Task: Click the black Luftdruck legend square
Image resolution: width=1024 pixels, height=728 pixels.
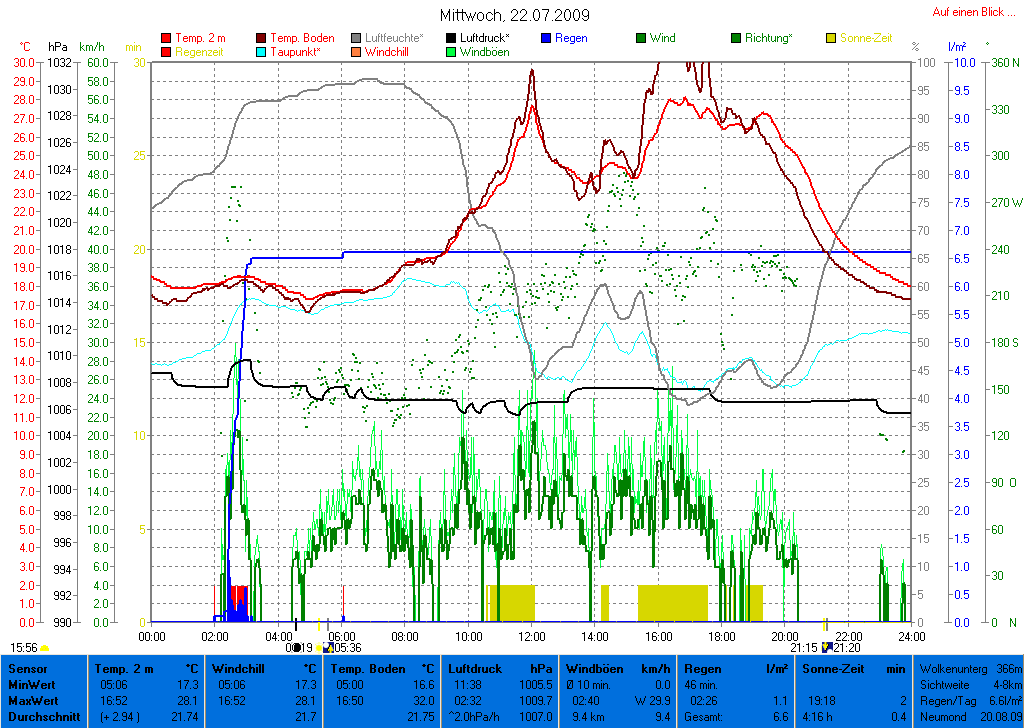Action: click(452, 39)
